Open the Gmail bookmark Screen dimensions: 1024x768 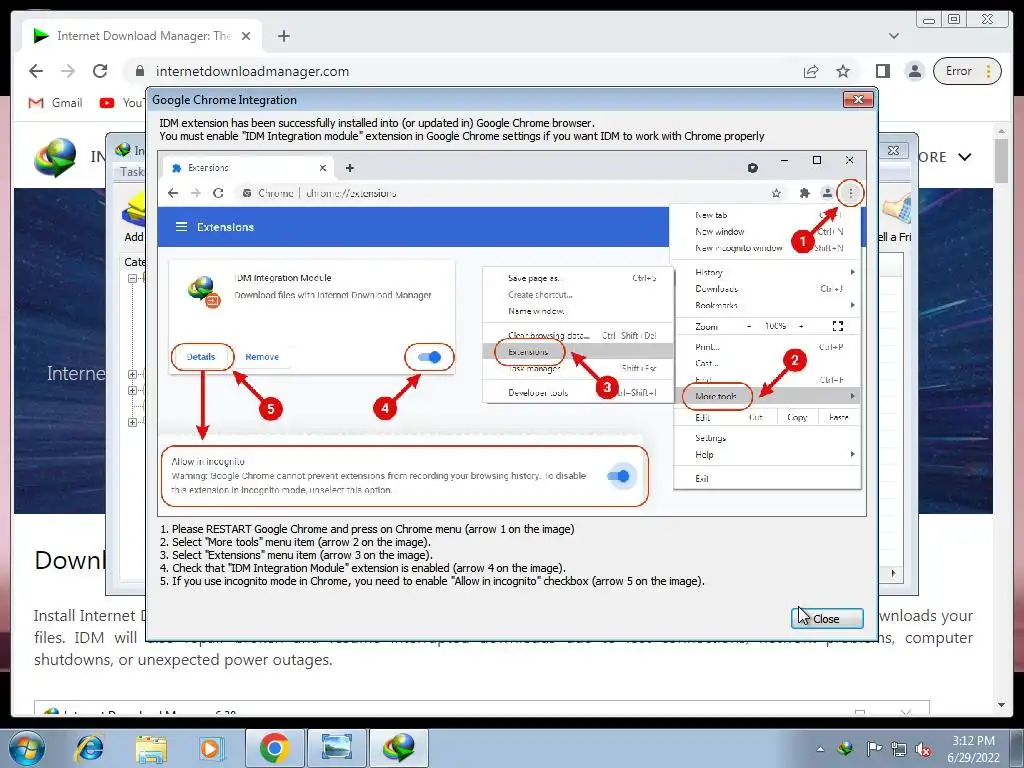pos(56,103)
